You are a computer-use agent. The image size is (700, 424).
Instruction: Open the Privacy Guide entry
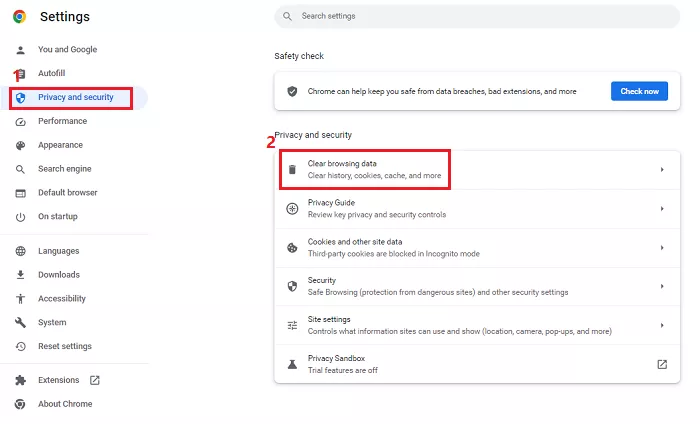click(477, 209)
